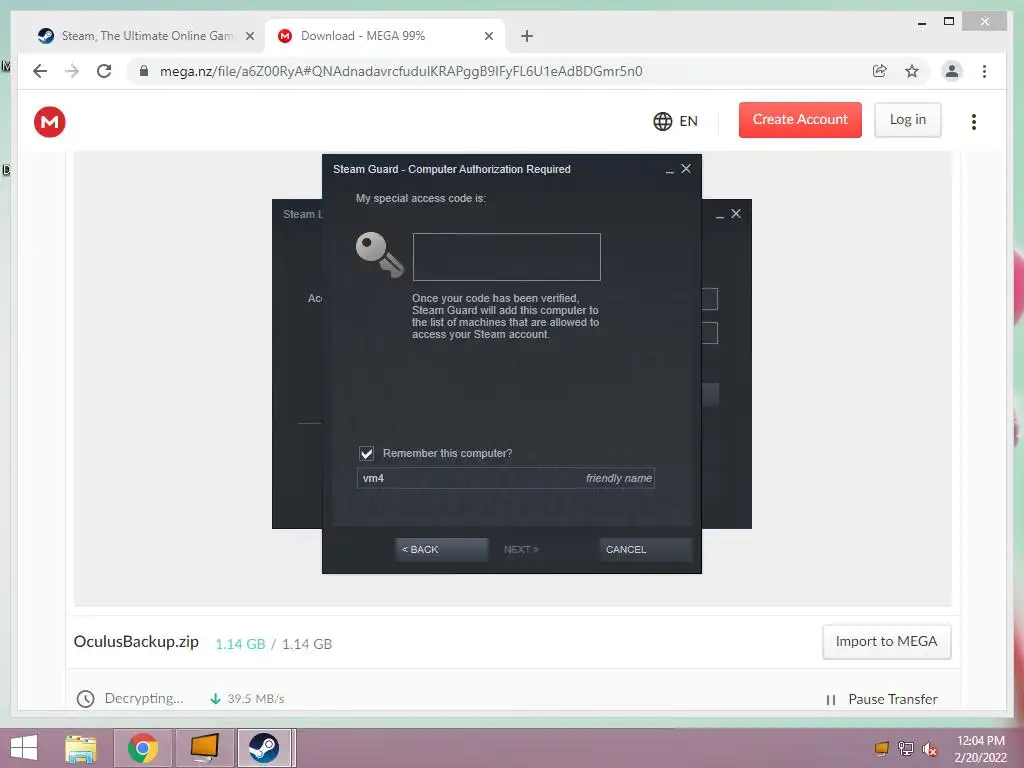
Task: Click the orange monitor system tray icon
Action: (x=882, y=749)
